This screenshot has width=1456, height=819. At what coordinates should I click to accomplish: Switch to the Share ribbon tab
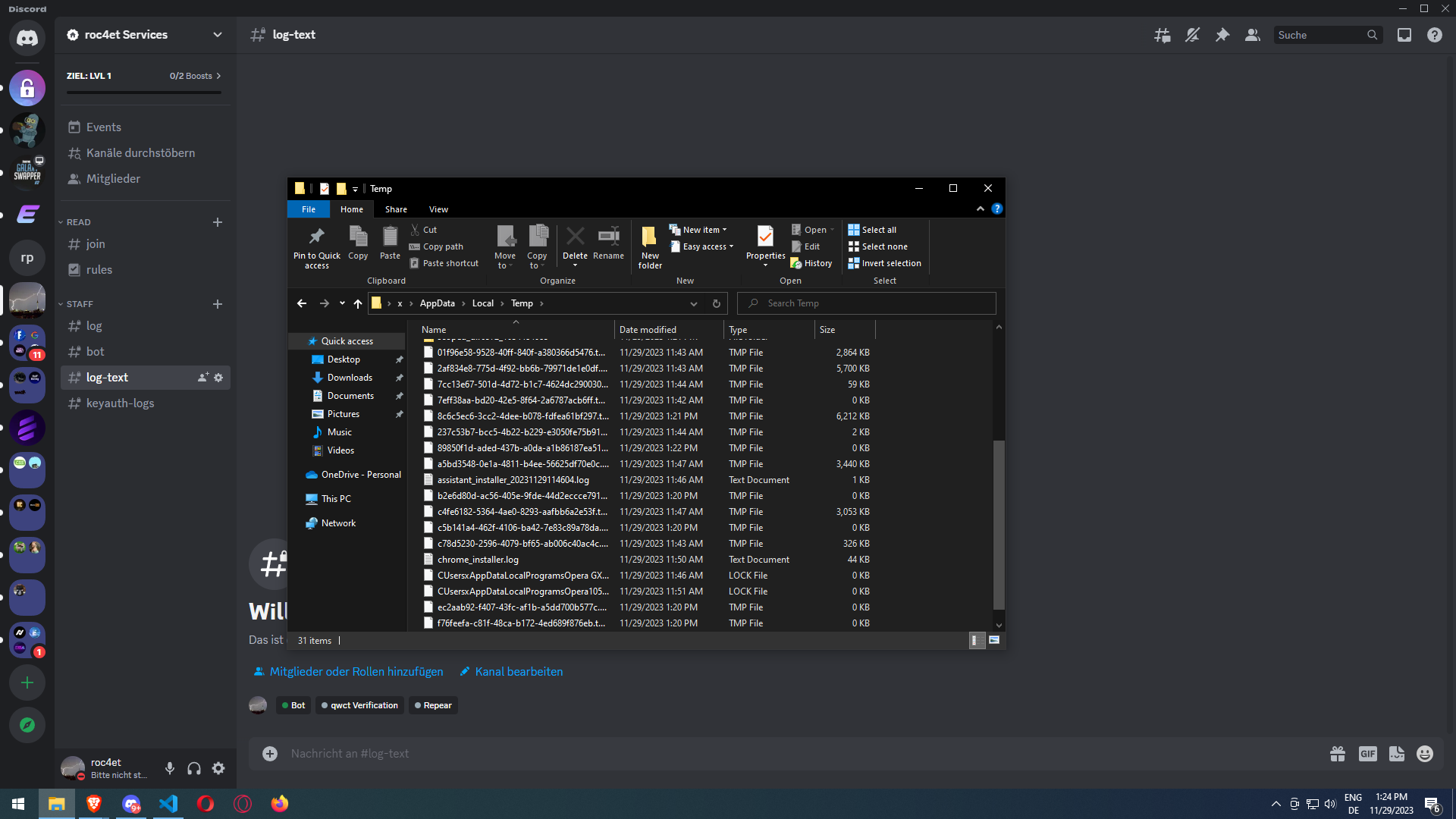click(x=396, y=209)
